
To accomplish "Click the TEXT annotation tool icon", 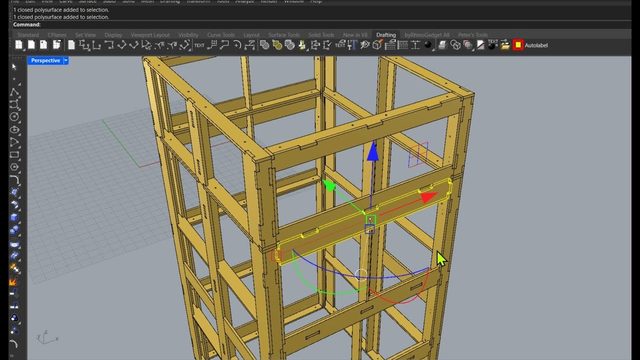I will click(199, 45).
